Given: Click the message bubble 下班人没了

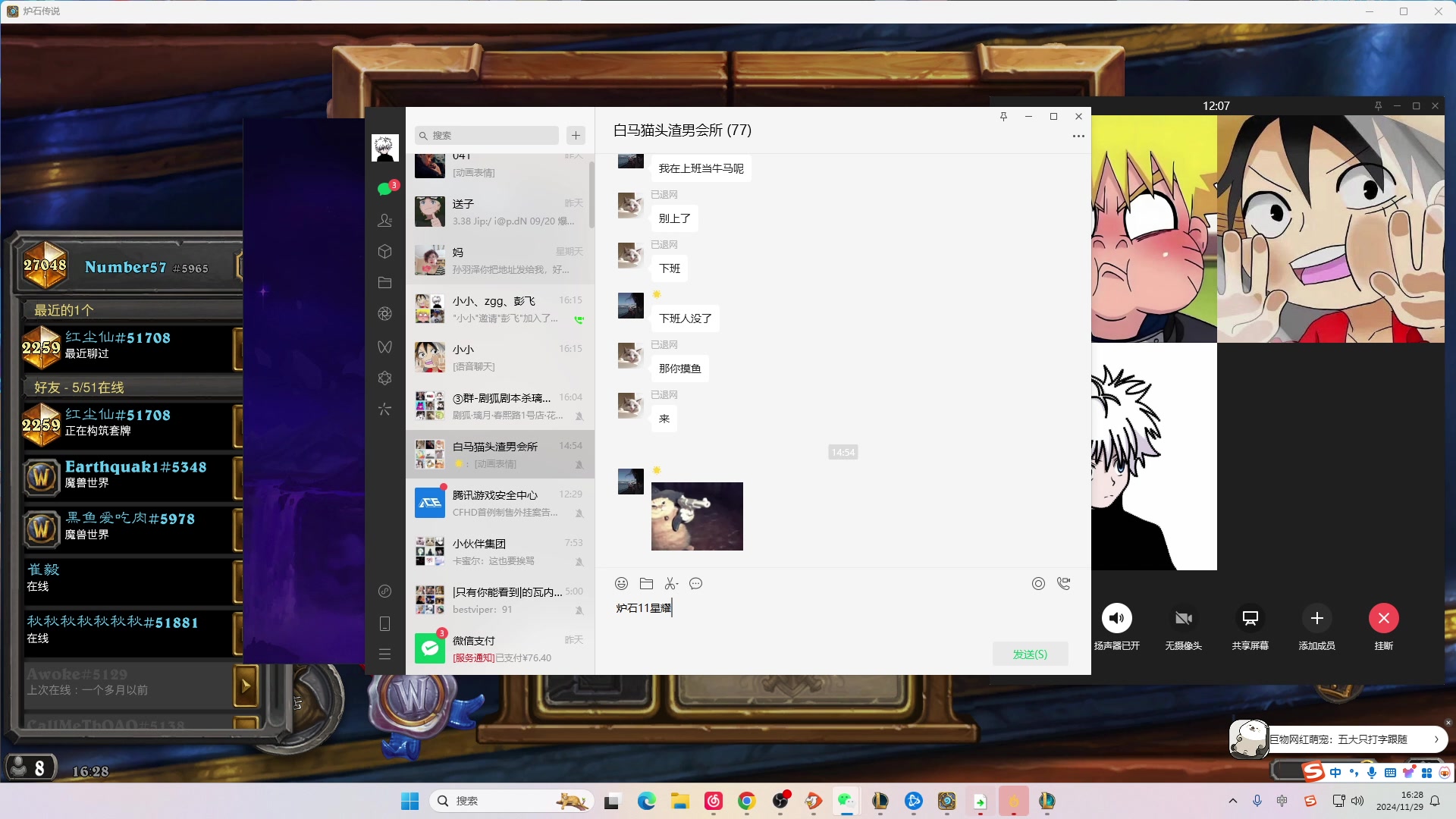Looking at the screenshot, I should [685, 318].
